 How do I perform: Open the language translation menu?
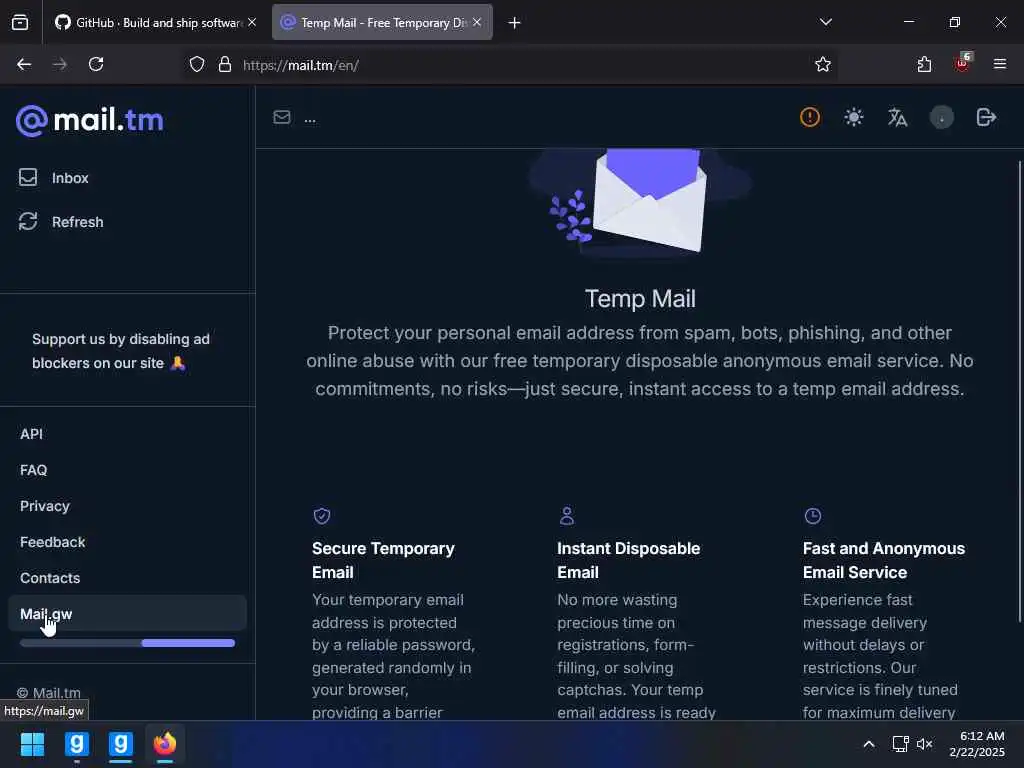click(x=897, y=118)
